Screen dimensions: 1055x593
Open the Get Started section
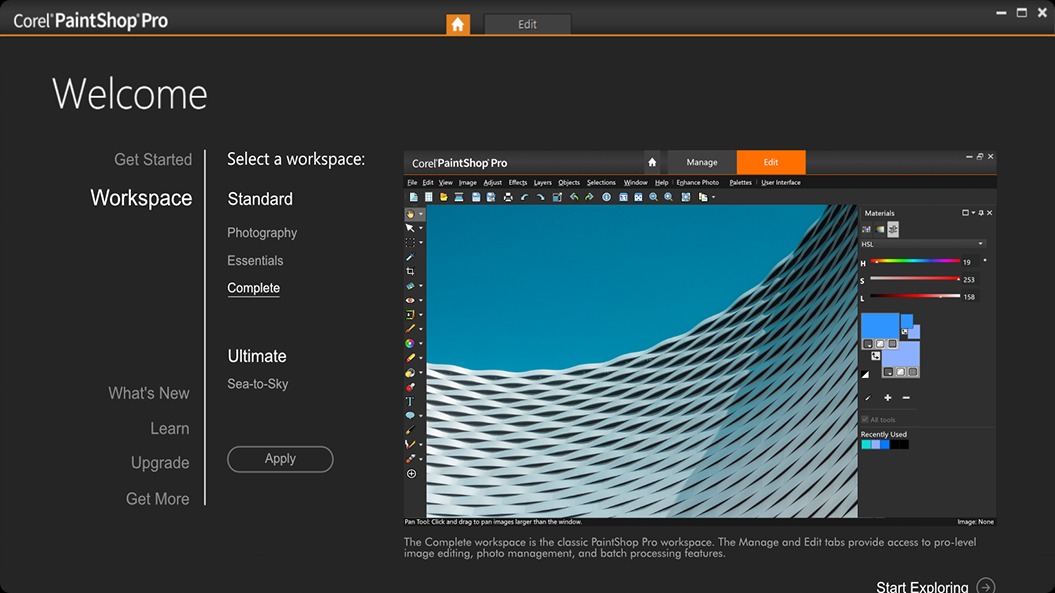[x=152, y=160]
